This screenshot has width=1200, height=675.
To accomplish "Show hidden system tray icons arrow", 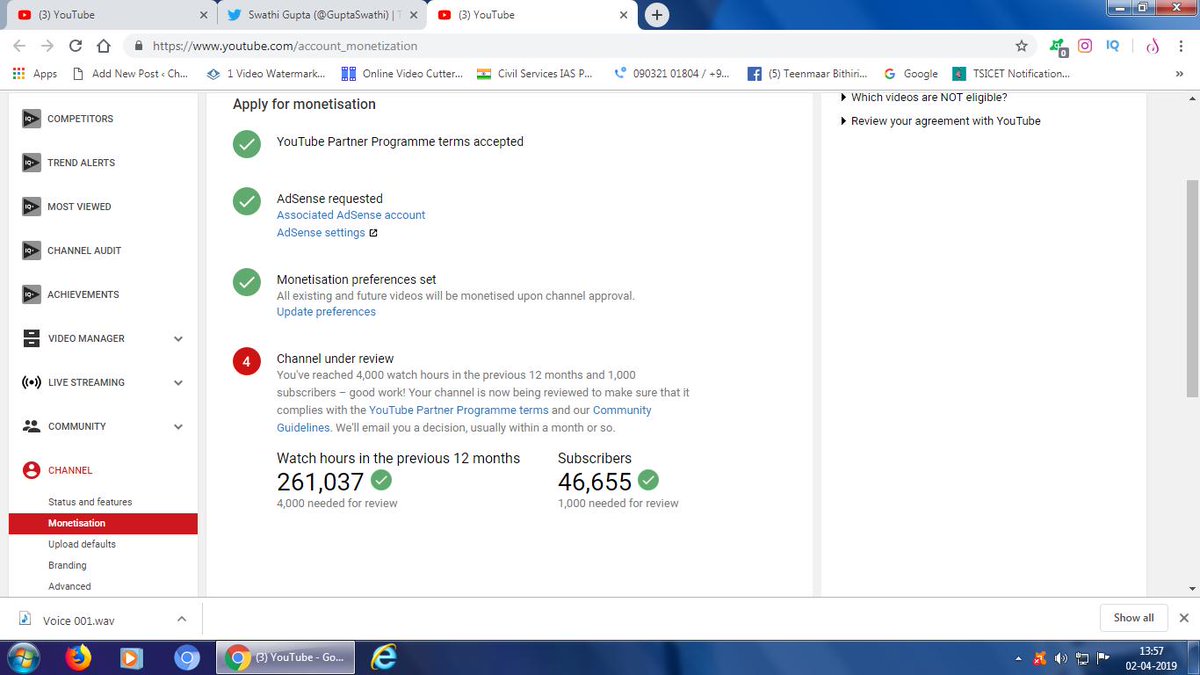I will click(x=1018, y=658).
